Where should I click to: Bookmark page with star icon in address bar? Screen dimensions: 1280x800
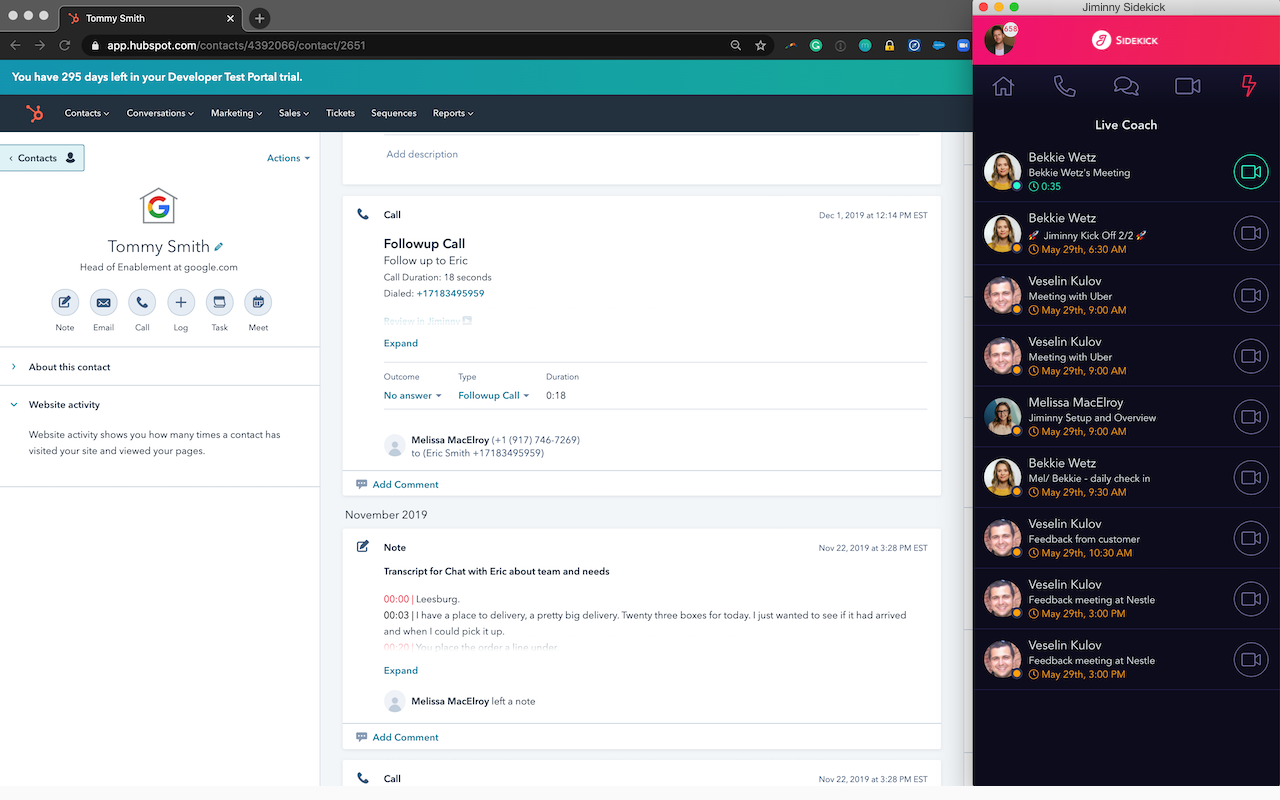coord(760,45)
